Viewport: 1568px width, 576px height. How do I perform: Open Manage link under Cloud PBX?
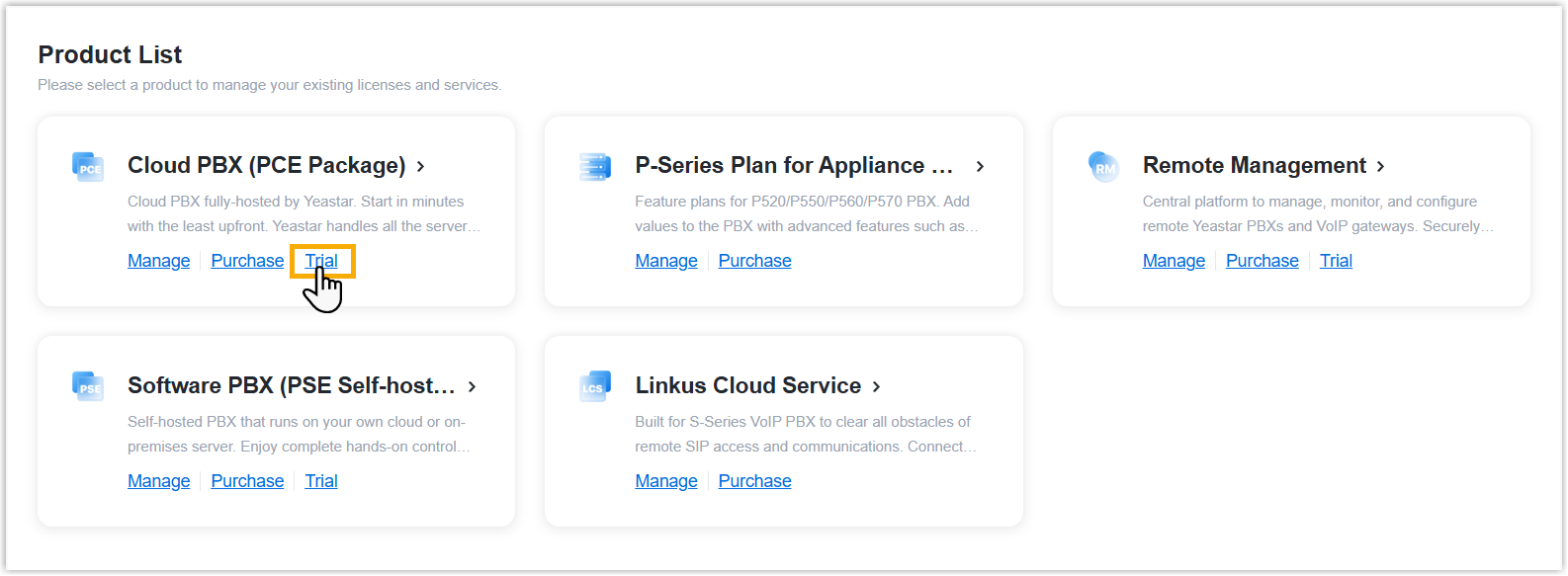point(158,261)
